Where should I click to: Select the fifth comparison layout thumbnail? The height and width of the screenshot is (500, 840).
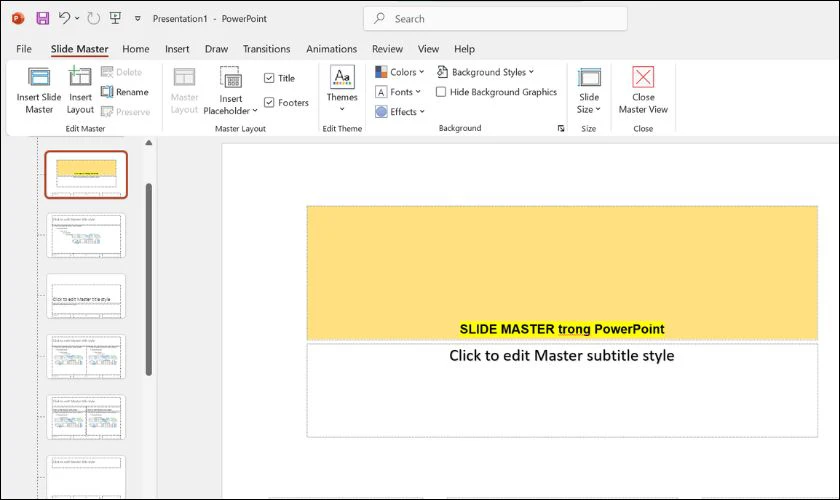(86, 417)
